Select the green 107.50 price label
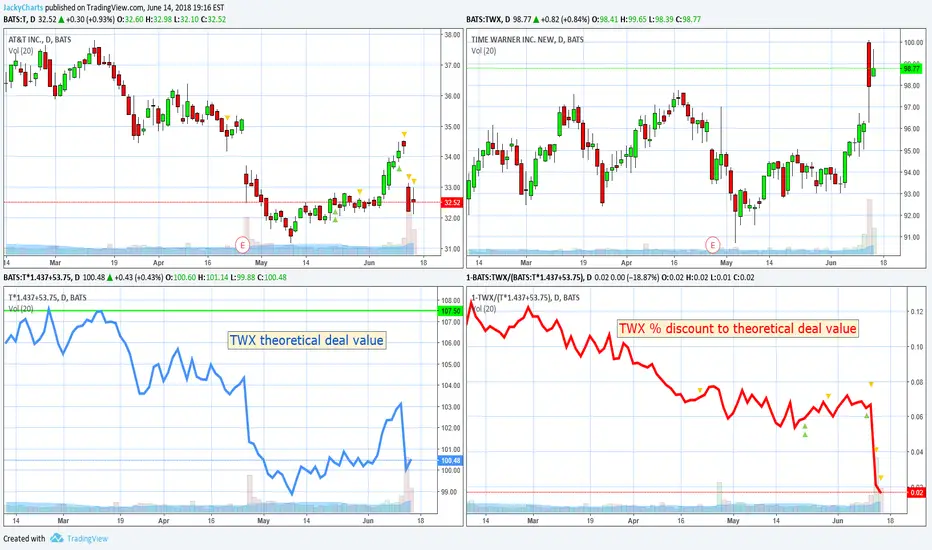The height and width of the screenshot is (550, 932). click(450, 311)
